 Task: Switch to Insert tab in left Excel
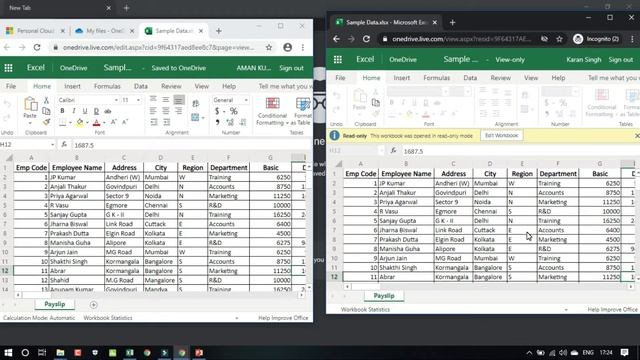pos(72,86)
